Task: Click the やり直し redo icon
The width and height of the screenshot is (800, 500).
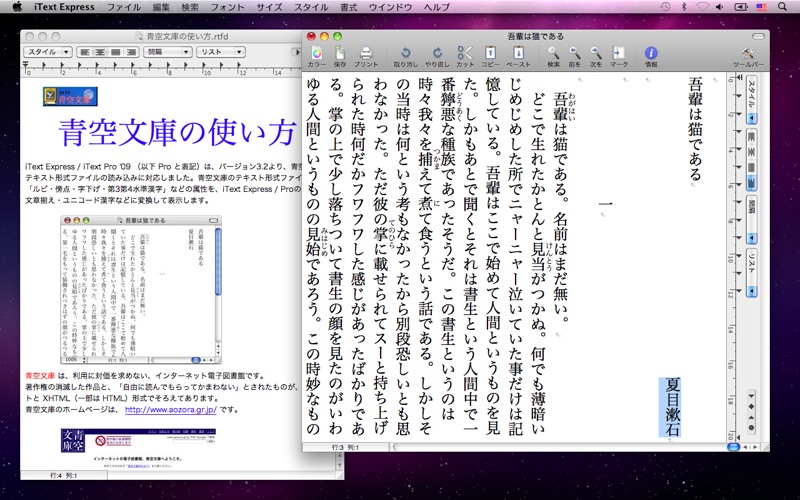Action: [437, 53]
